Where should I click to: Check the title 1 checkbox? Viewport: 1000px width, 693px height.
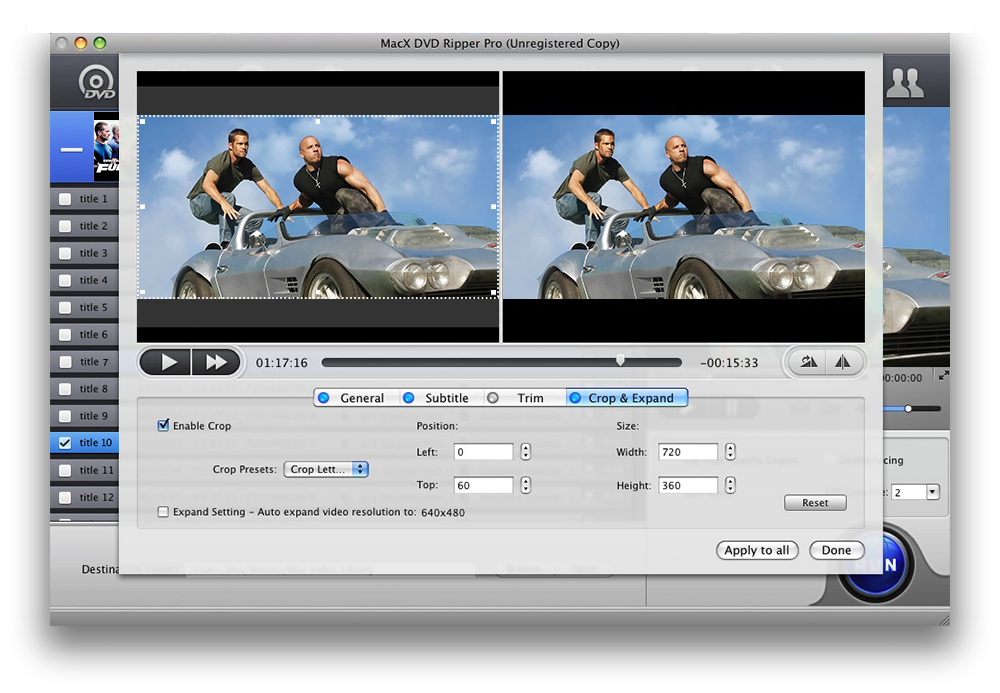point(65,199)
